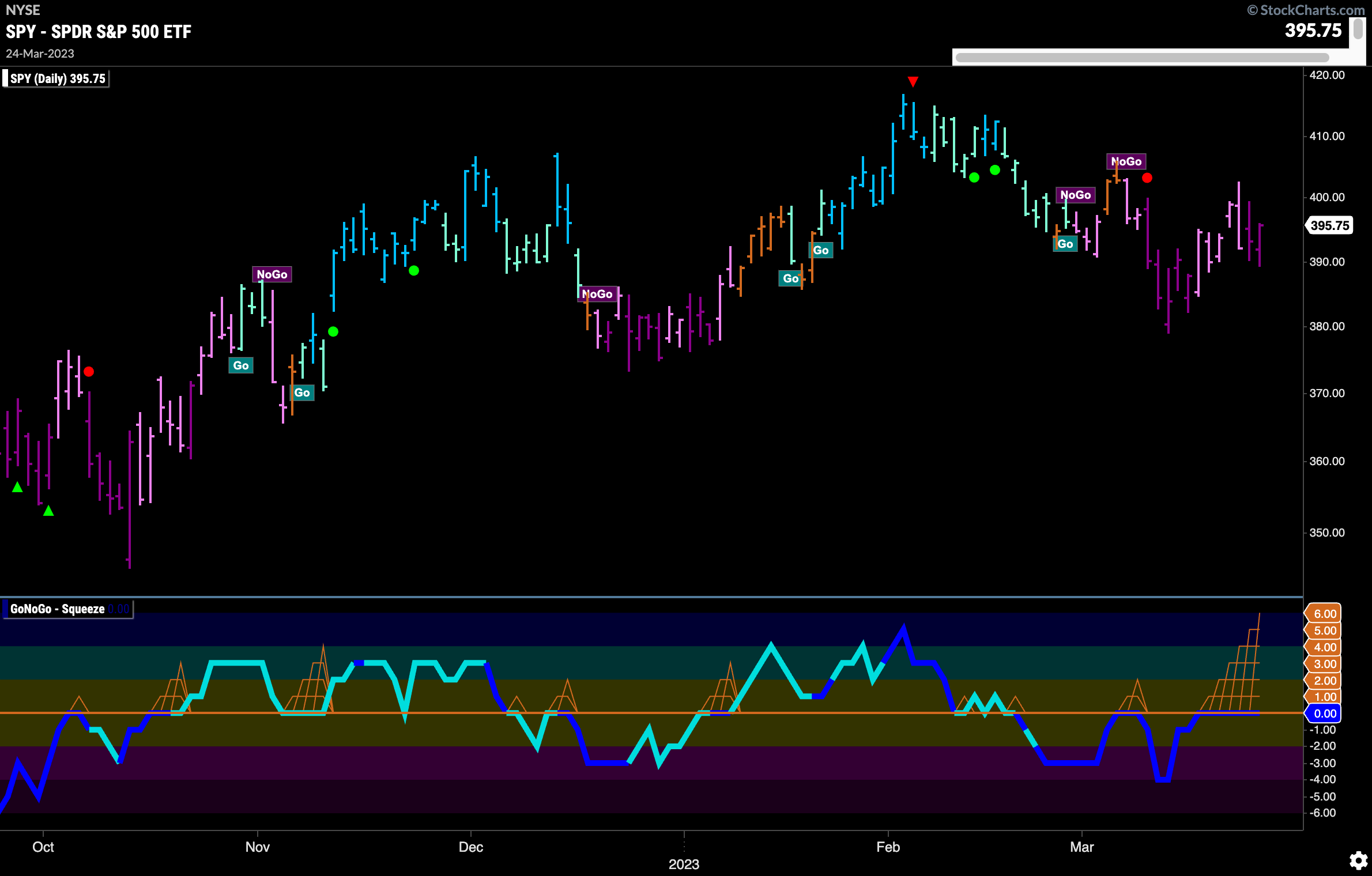Click the upper Go label in mid January

[x=821, y=250]
